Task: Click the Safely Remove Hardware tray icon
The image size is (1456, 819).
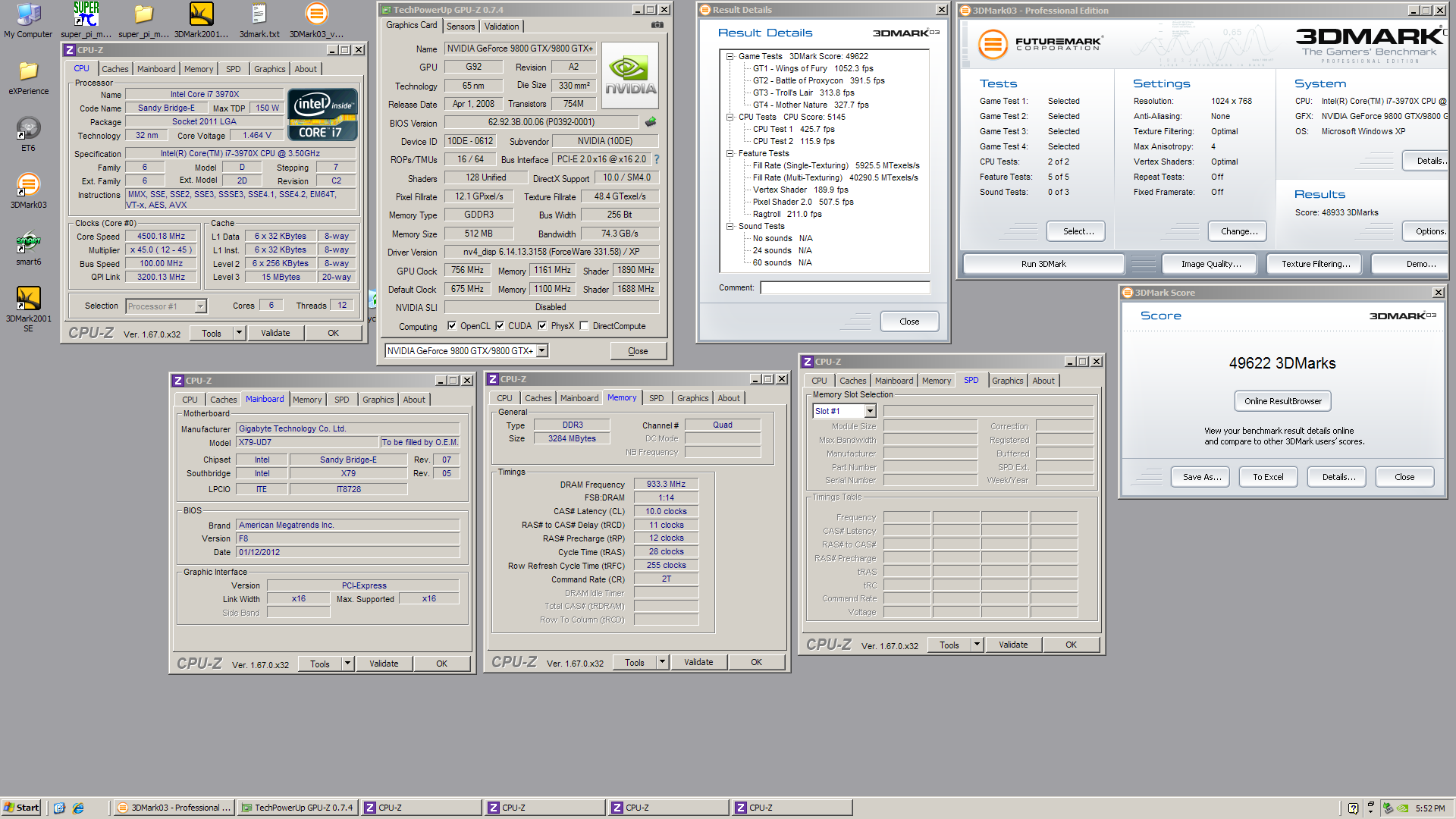Action: coord(1388,808)
